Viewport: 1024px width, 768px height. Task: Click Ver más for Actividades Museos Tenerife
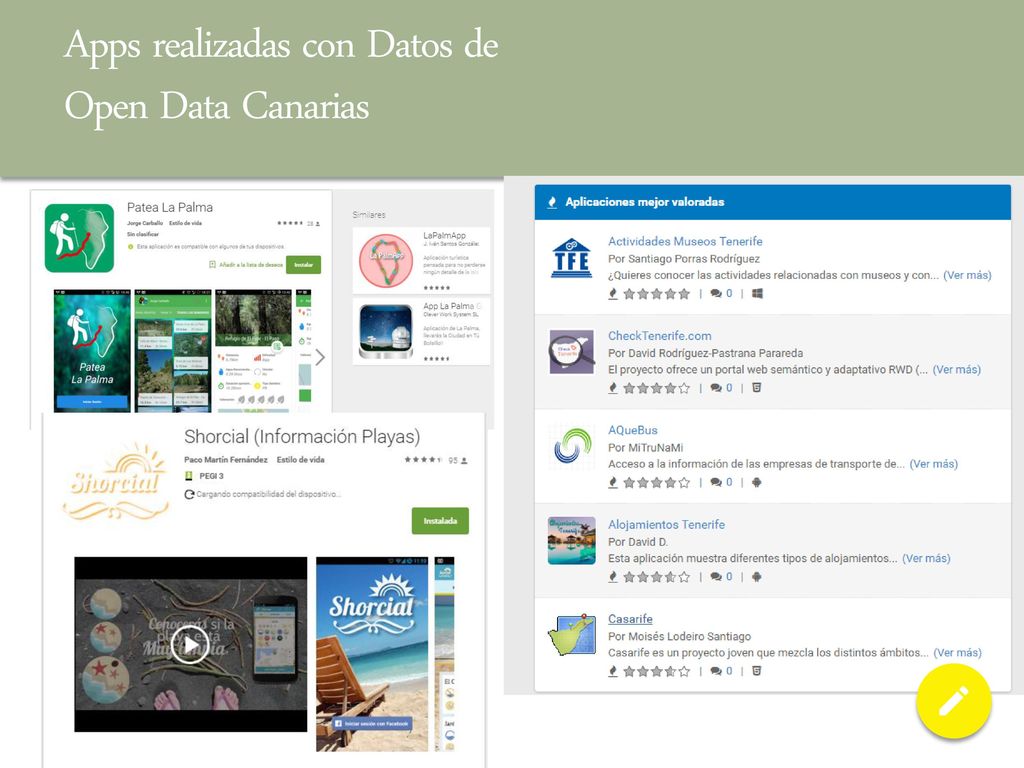coord(967,275)
